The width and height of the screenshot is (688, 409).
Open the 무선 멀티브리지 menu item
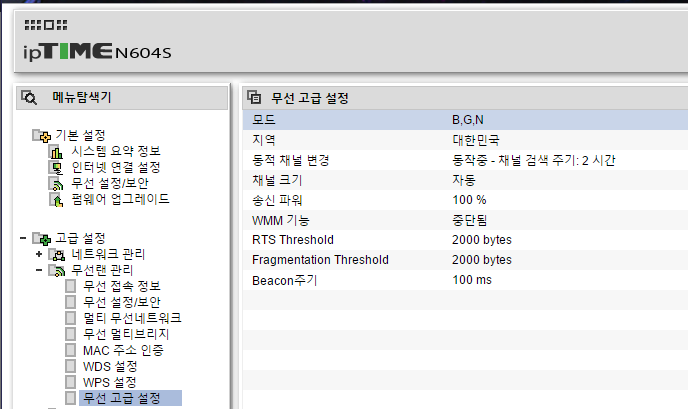126,334
